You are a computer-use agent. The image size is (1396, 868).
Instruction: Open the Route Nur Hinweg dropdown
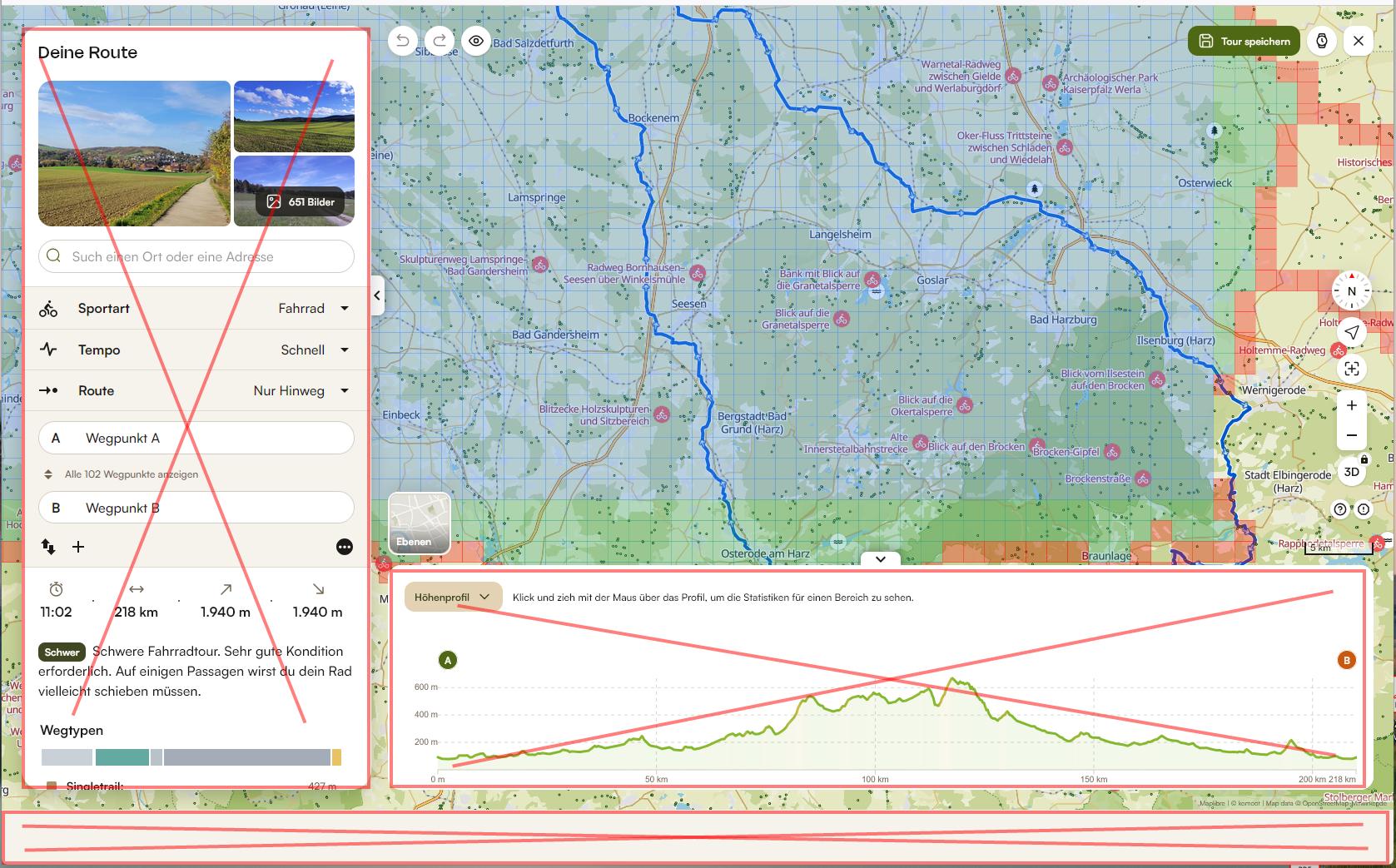301,391
